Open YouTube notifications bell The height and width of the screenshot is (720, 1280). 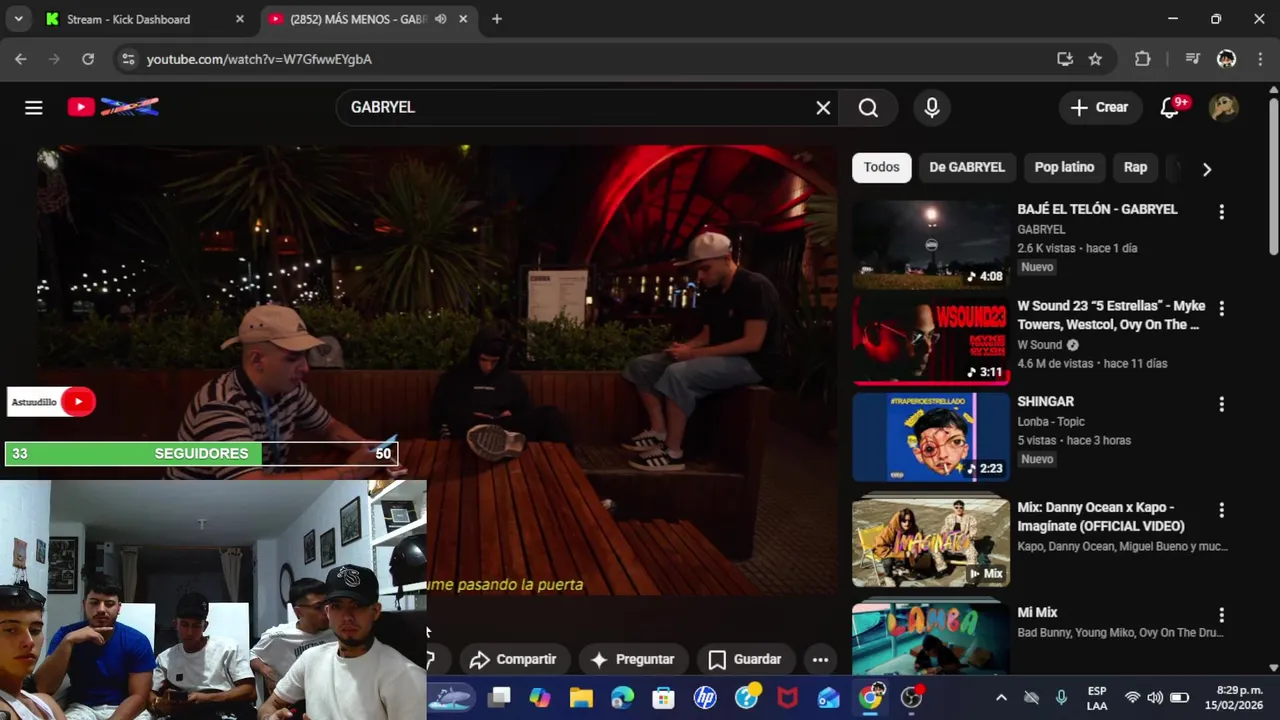(1170, 107)
